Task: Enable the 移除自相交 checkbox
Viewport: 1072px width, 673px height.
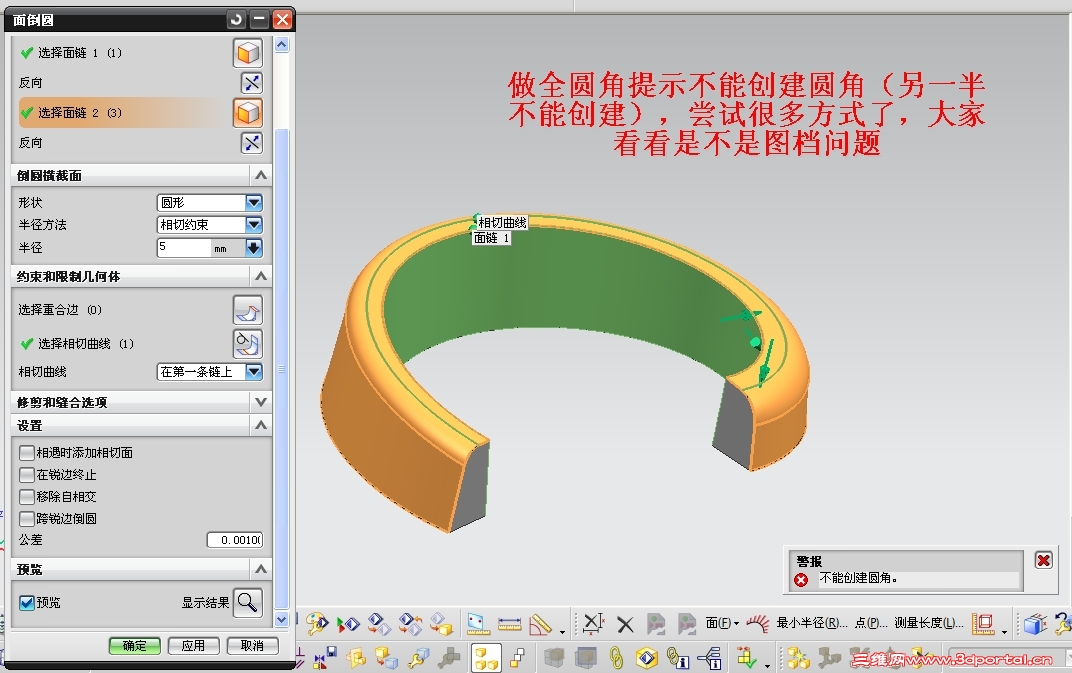Action: coord(27,497)
